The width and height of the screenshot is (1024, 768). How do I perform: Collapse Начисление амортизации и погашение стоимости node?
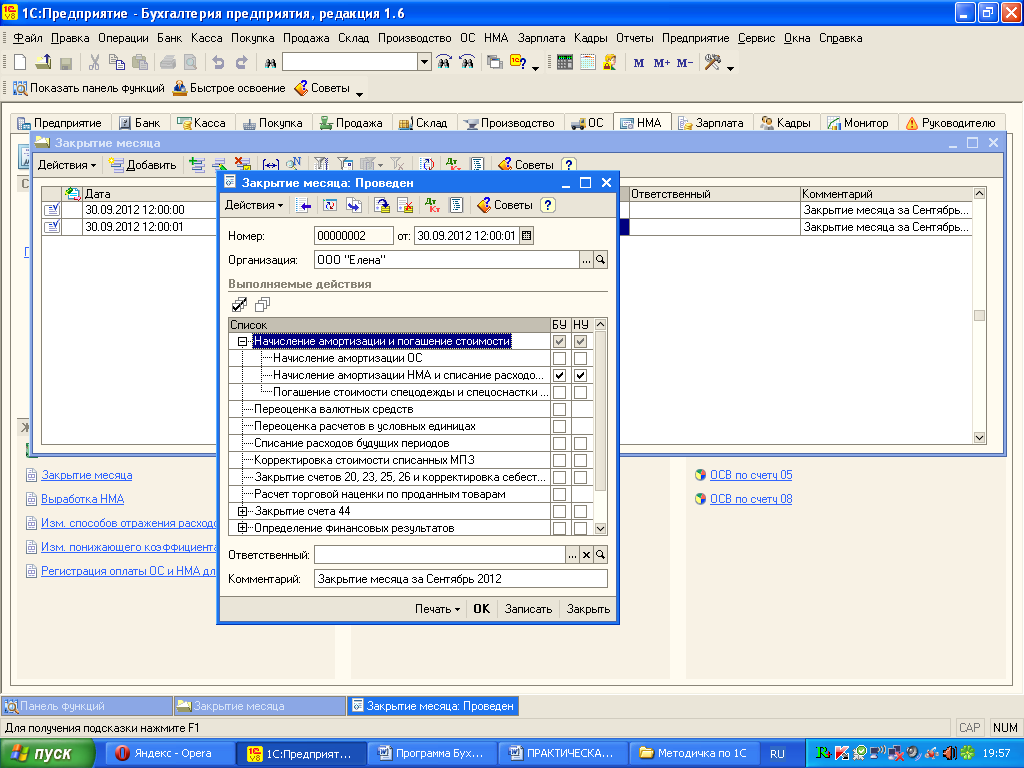[242, 342]
